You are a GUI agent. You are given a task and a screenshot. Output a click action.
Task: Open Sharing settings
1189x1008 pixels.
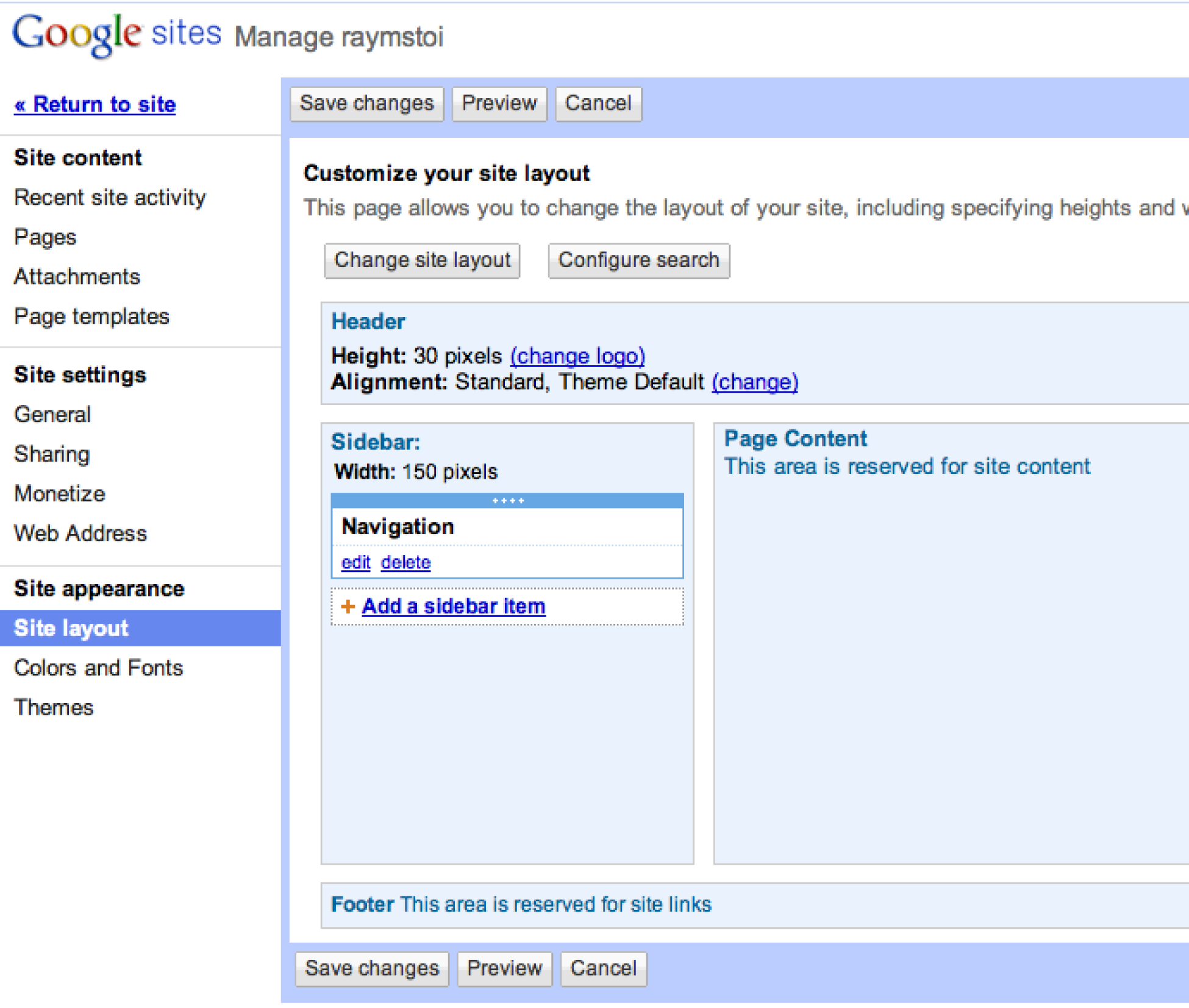click(x=52, y=454)
